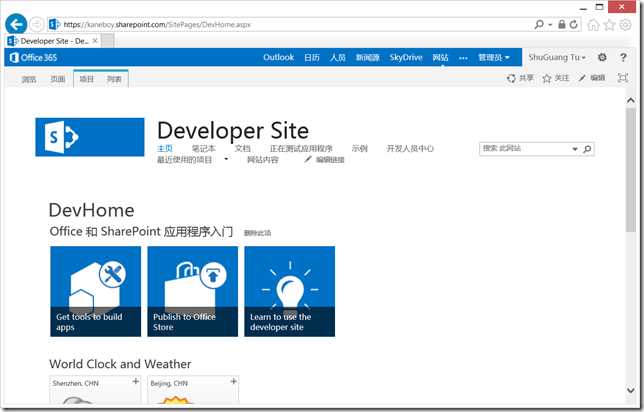Viewport: 644px width, 412px height.
Task: Click the 编辑 pencil icon in ribbon
Action: click(582, 78)
